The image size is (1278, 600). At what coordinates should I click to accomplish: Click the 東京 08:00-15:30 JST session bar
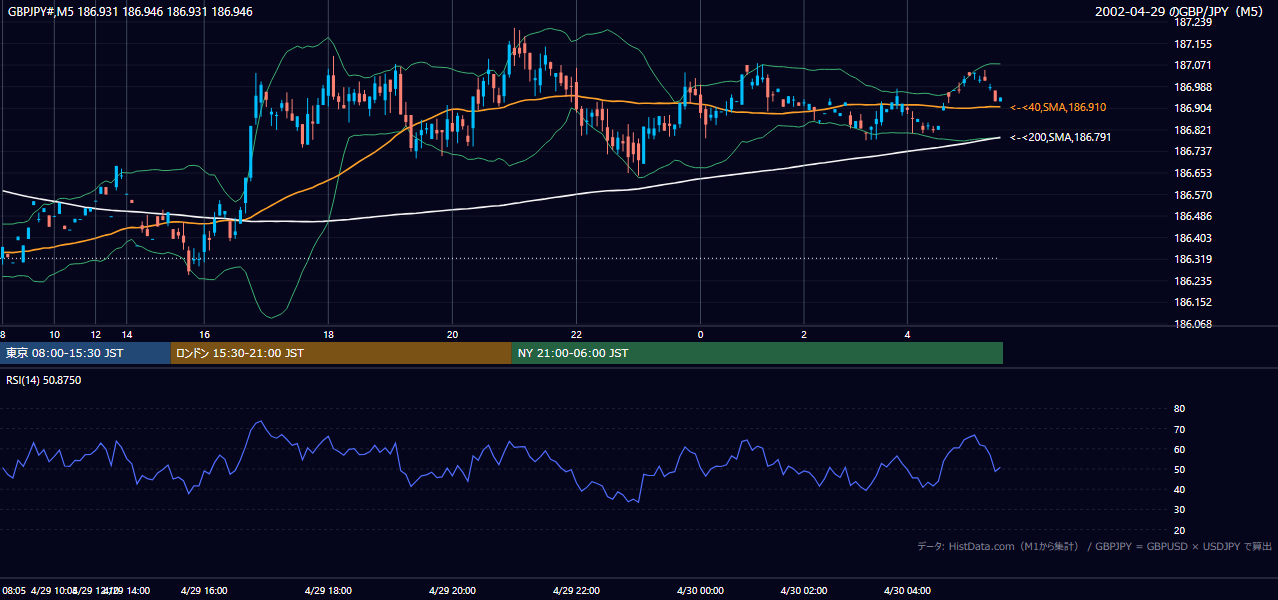click(x=86, y=353)
